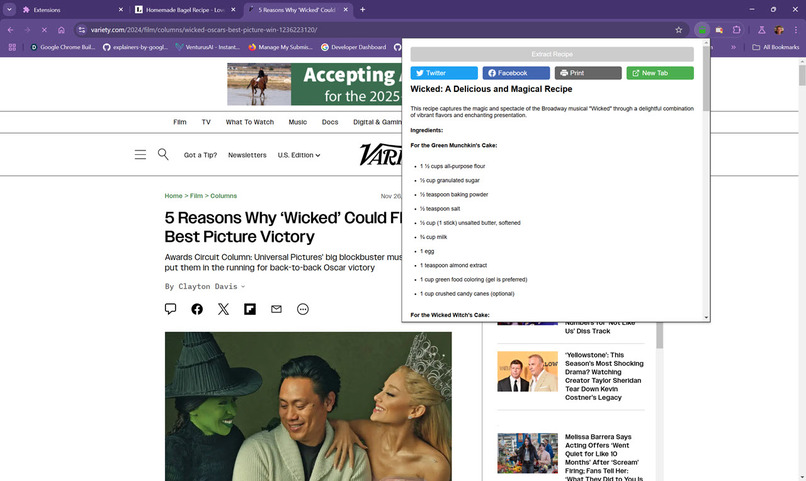Open the Manage My Submissions bookmark
Viewport: 806px width, 481px height.
pyautogui.click(x=280, y=47)
